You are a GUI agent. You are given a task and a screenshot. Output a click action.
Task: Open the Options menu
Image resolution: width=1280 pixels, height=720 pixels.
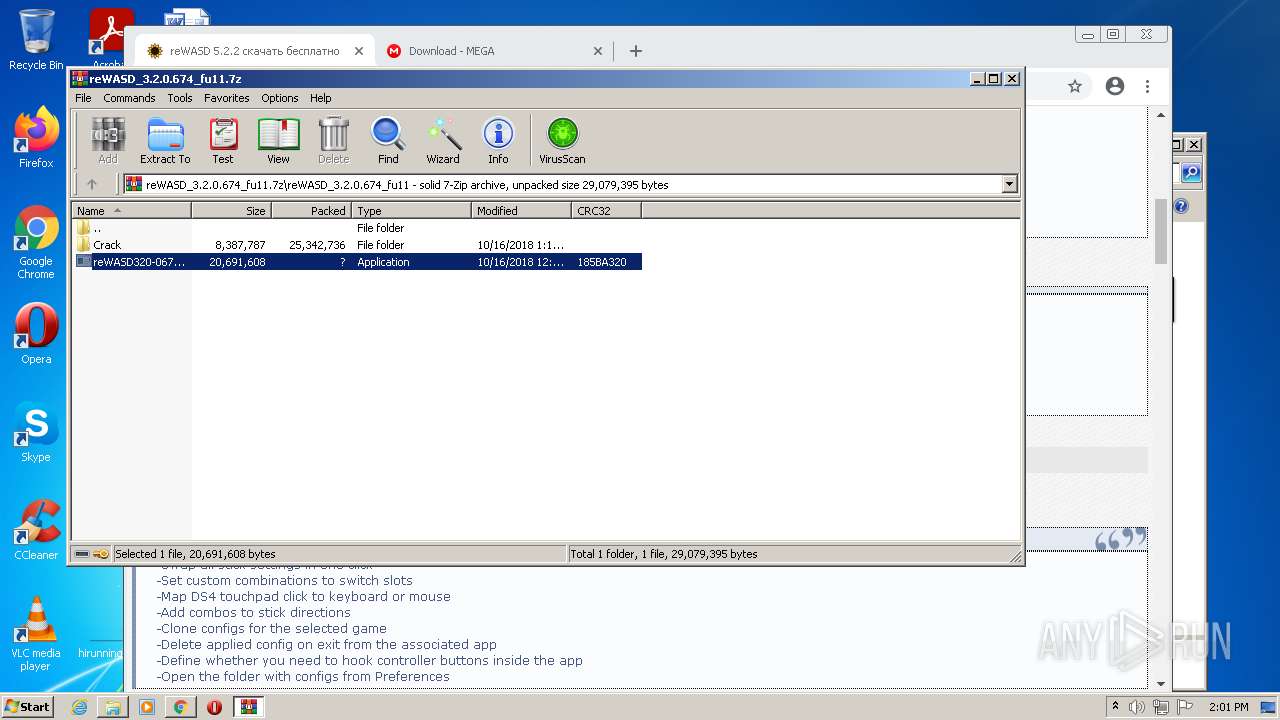point(280,98)
